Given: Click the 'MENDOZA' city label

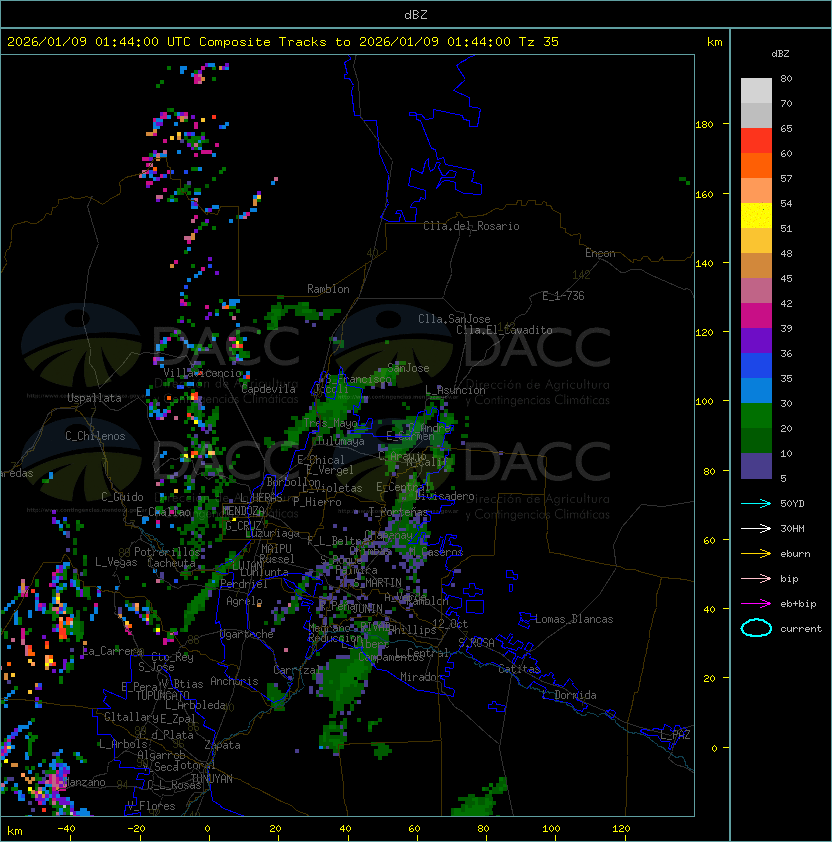Looking at the screenshot, I should tap(243, 511).
